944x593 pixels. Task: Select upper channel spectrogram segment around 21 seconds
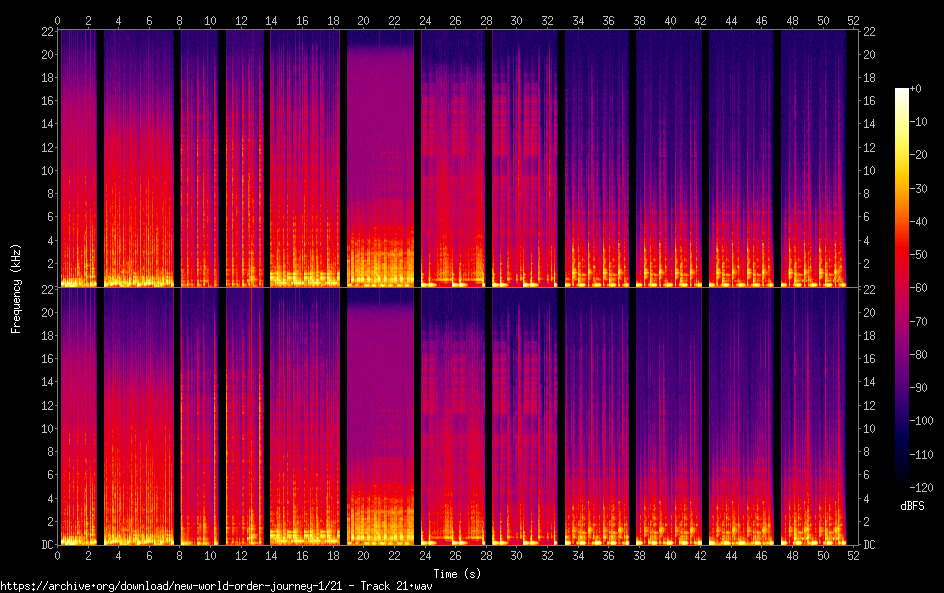(380, 160)
